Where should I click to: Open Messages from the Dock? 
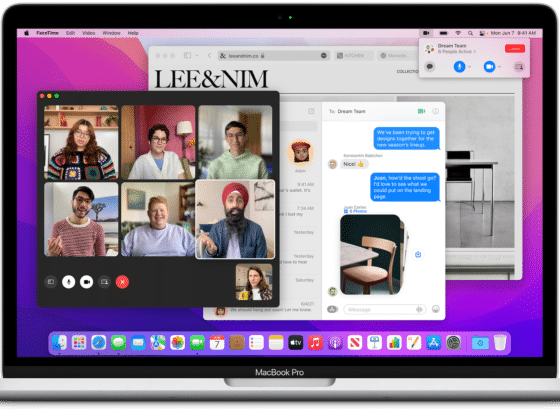[x=118, y=343]
